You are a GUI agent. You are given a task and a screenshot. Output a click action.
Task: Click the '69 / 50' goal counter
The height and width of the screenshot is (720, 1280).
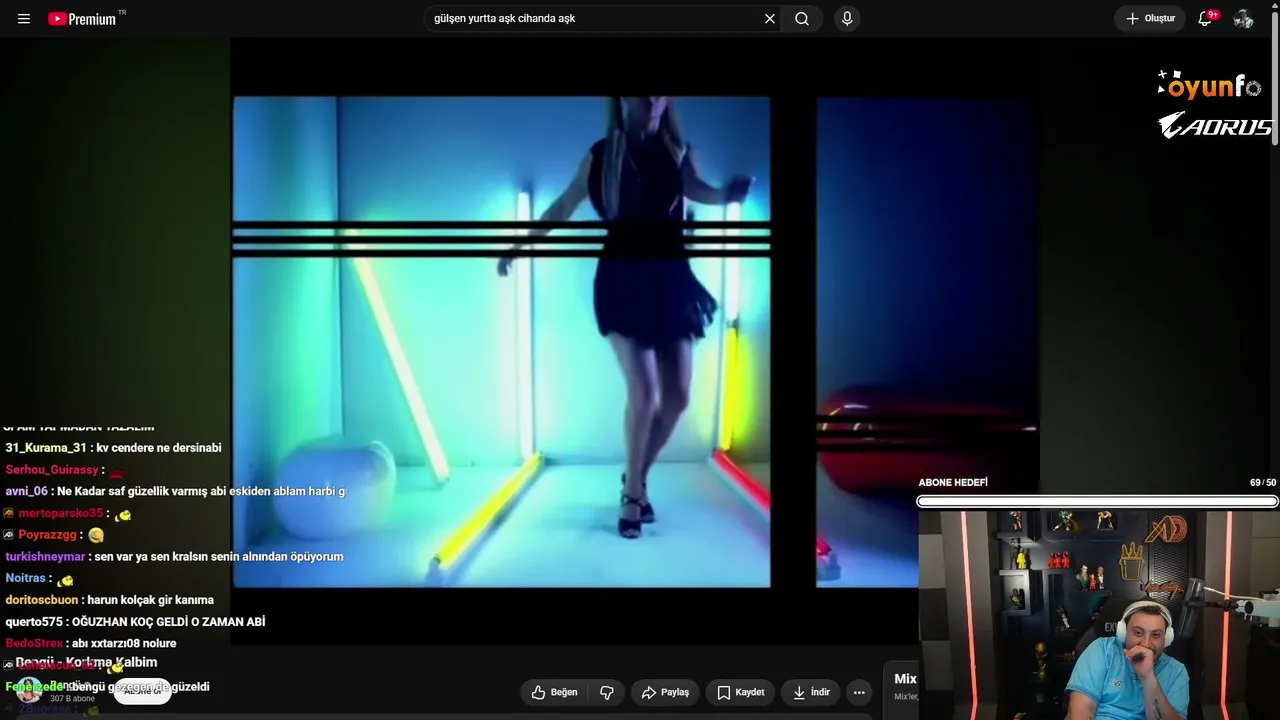[x=1263, y=483]
